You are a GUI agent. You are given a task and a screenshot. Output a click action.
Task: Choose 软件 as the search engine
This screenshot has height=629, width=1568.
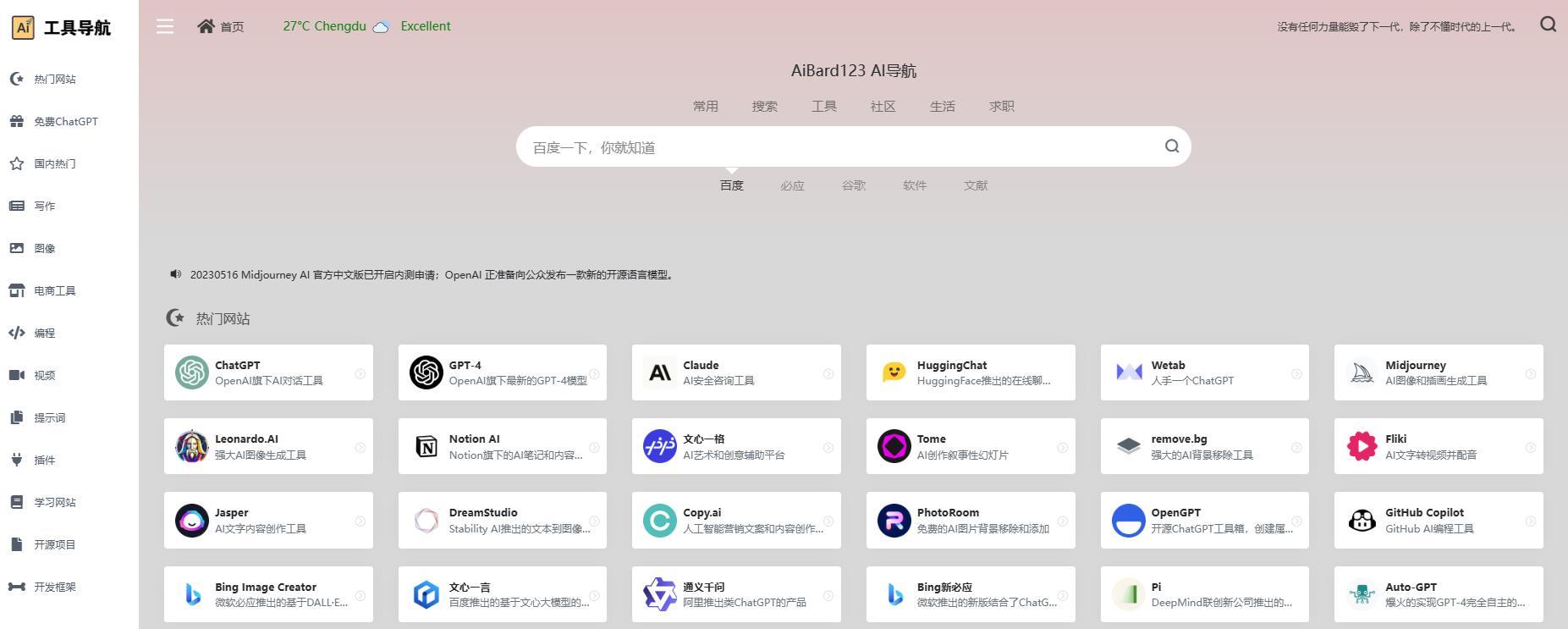915,185
